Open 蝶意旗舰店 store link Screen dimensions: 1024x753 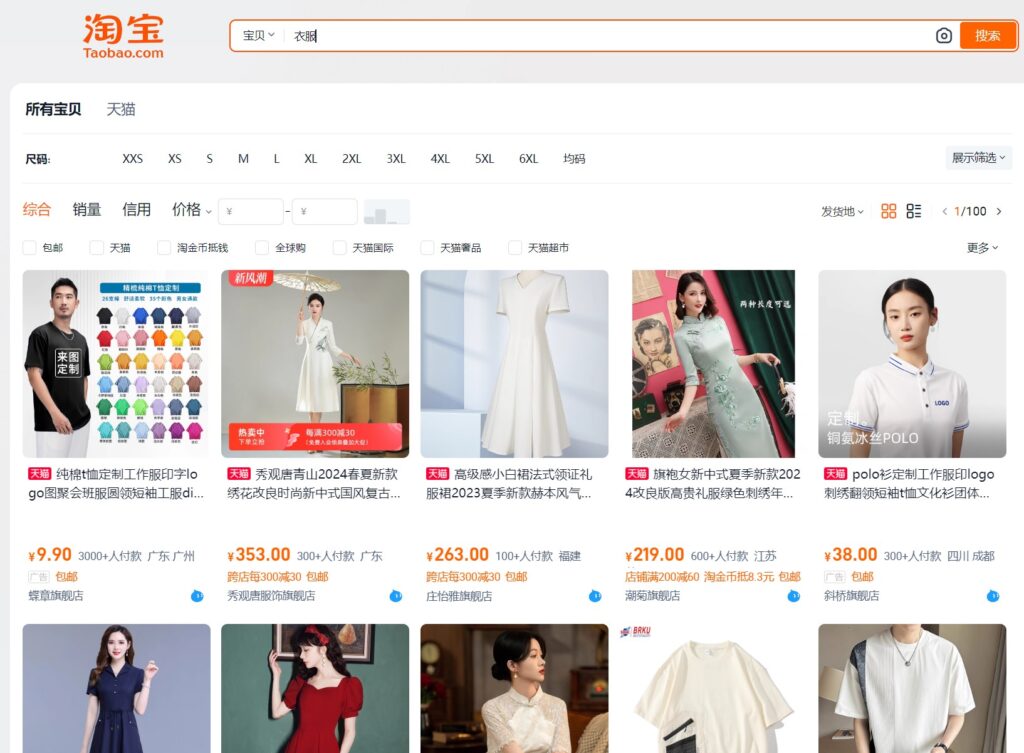(56, 596)
